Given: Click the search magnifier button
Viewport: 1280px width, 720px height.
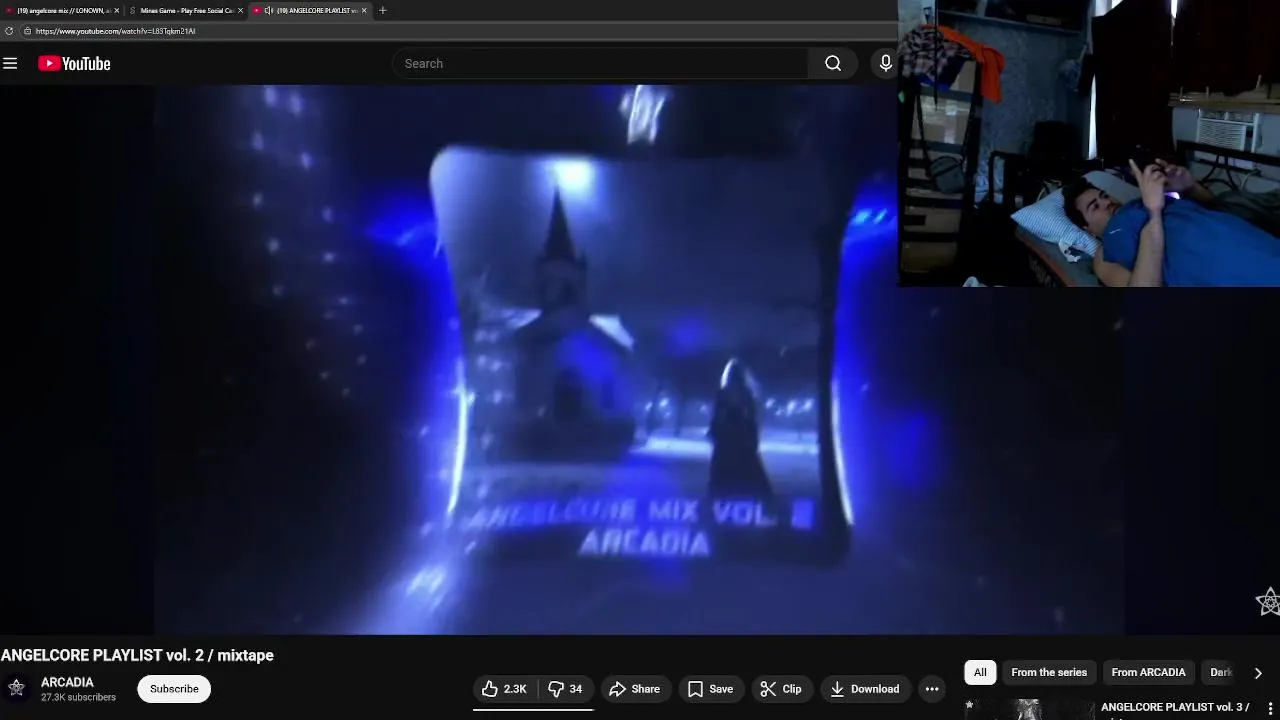Looking at the screenshot, I should pyautogui.click(x=833, y=63).
